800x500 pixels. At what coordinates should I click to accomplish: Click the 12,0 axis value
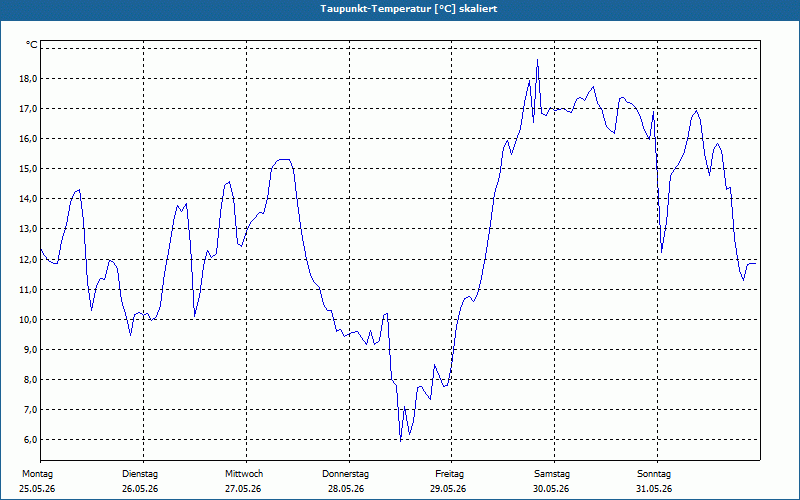[x=29, y=260]
